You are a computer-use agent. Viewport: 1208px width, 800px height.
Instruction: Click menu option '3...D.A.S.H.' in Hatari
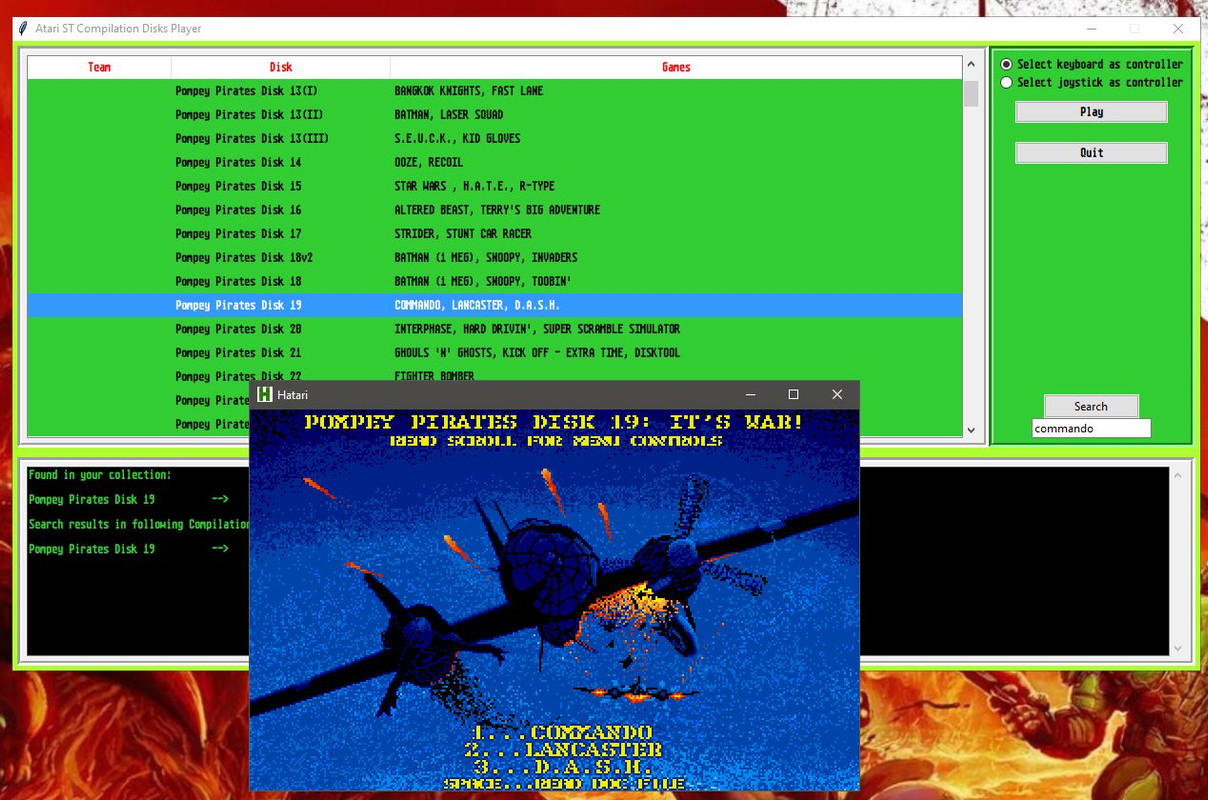564,767
